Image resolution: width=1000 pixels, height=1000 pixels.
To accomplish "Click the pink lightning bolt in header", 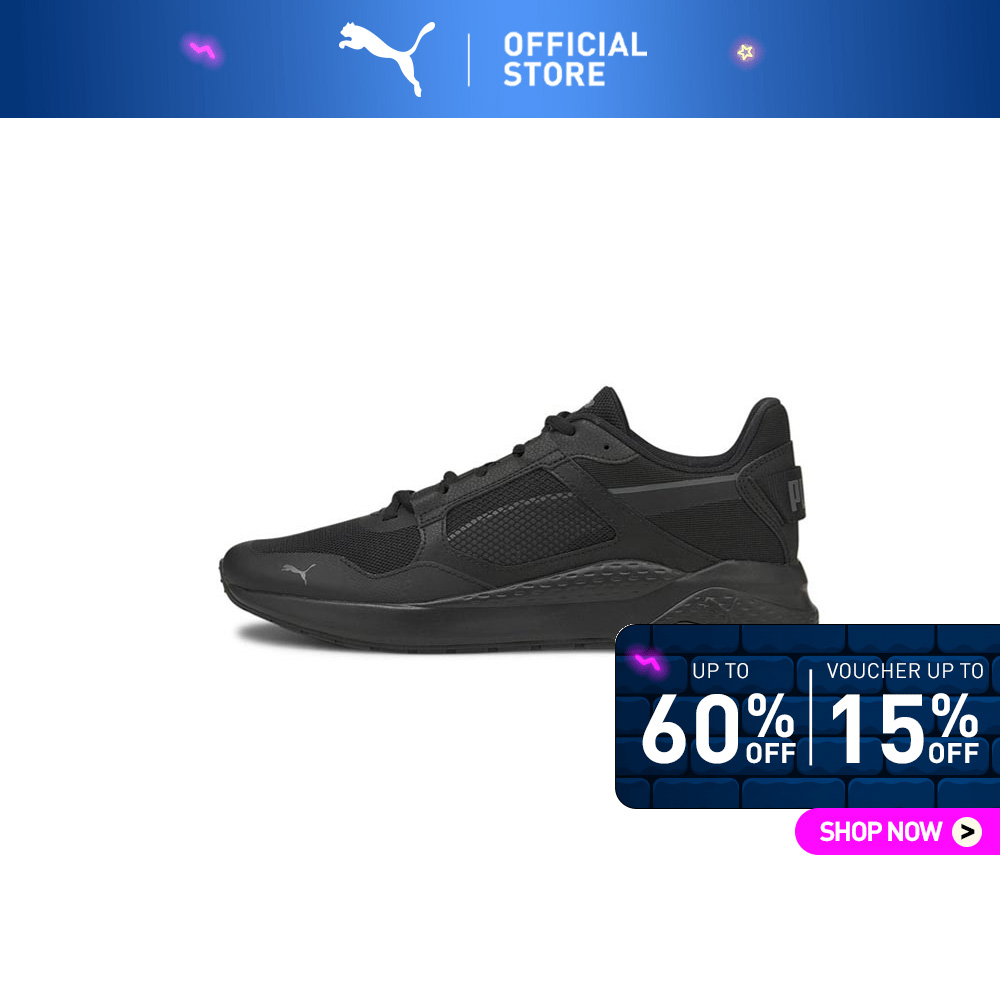I will pos(203,50).
